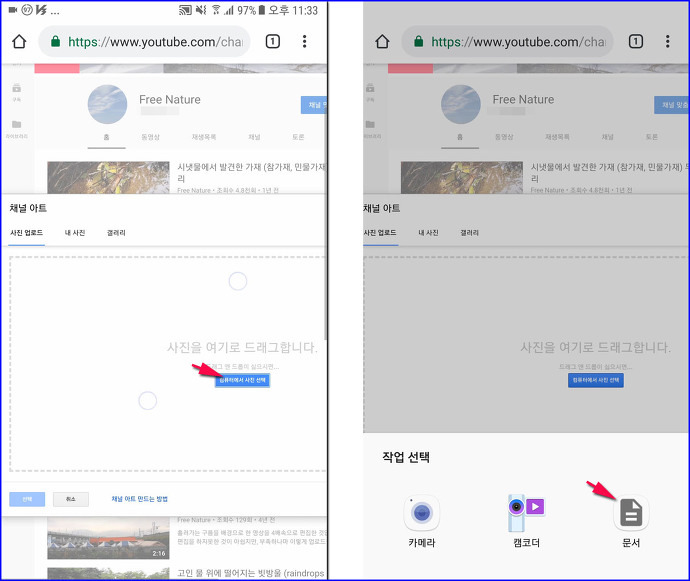Tap the mute/vibrate icon in left status bar
690x581 pixels.
tap(201, 10)
